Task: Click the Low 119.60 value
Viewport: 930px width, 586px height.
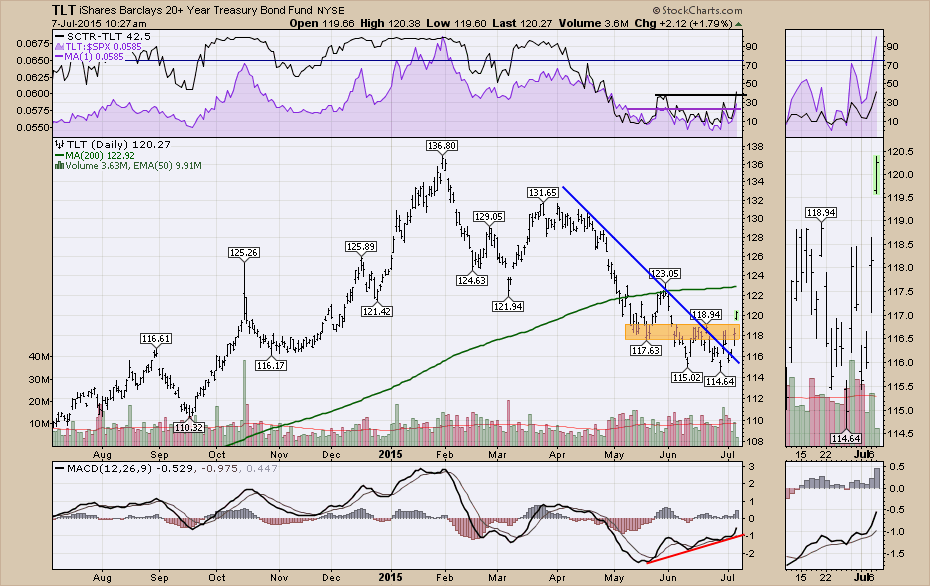Action: (456, 24)
